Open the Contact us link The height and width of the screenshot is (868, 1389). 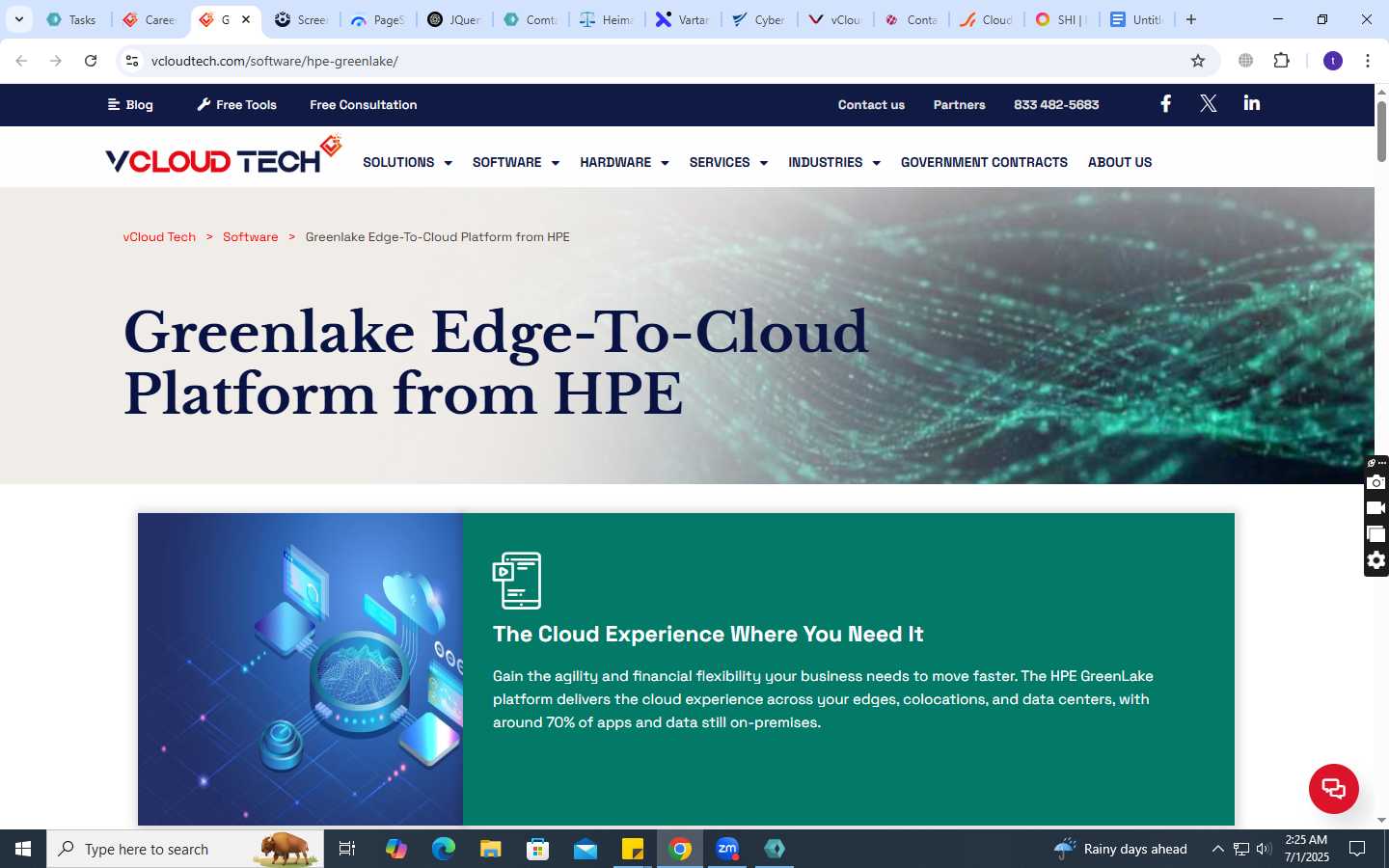[871, 104]
